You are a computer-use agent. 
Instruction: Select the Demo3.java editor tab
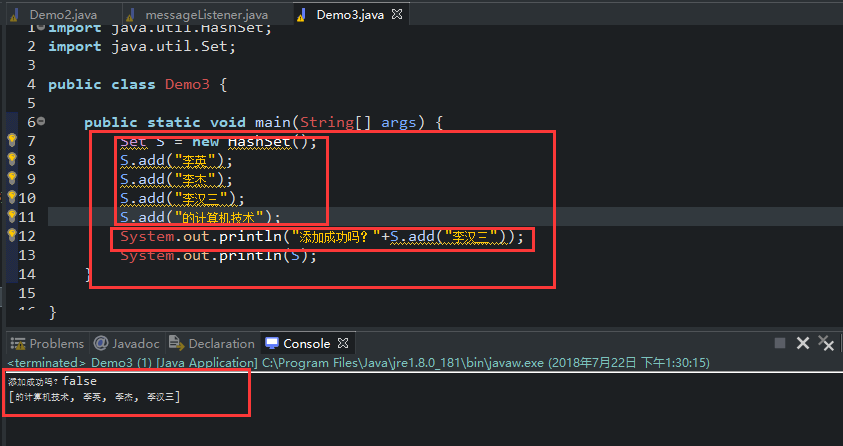tap(350, 15)
